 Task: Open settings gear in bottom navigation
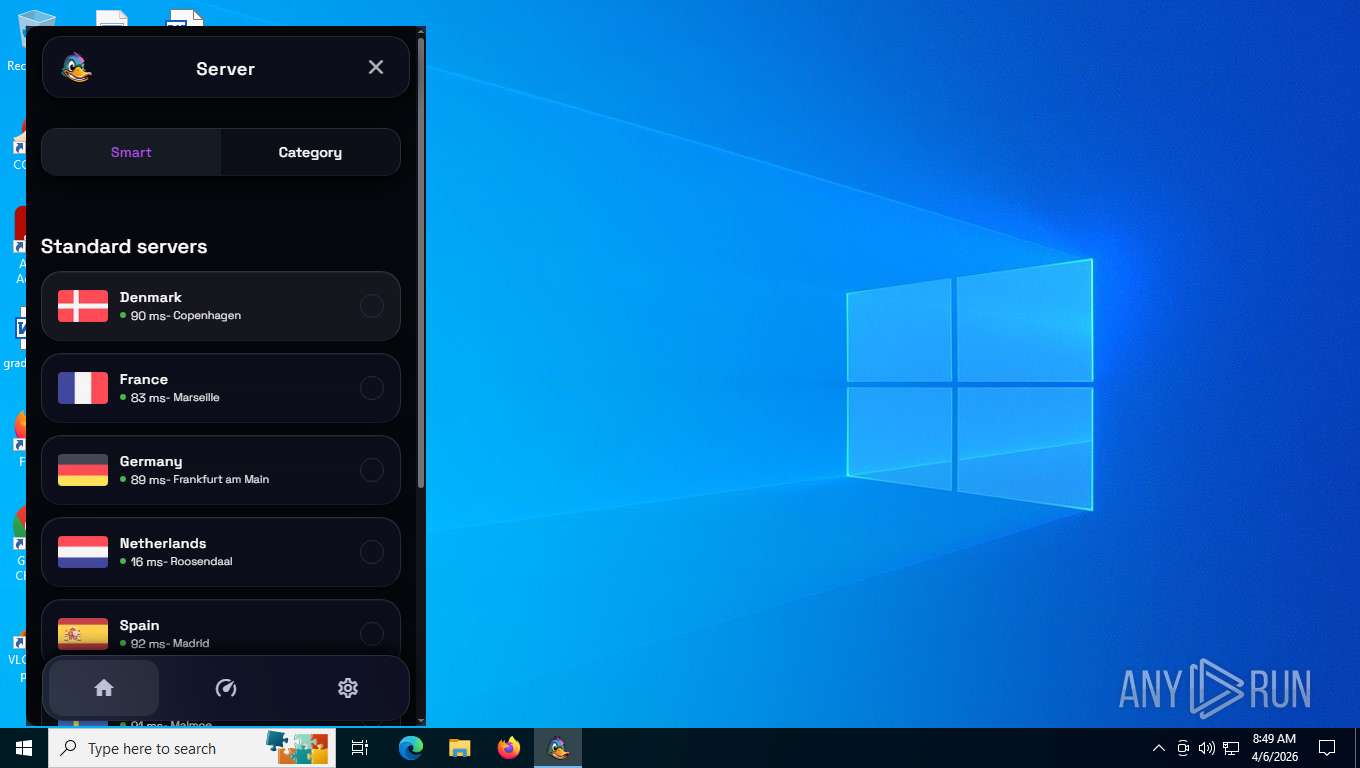[x=348, y=688]
